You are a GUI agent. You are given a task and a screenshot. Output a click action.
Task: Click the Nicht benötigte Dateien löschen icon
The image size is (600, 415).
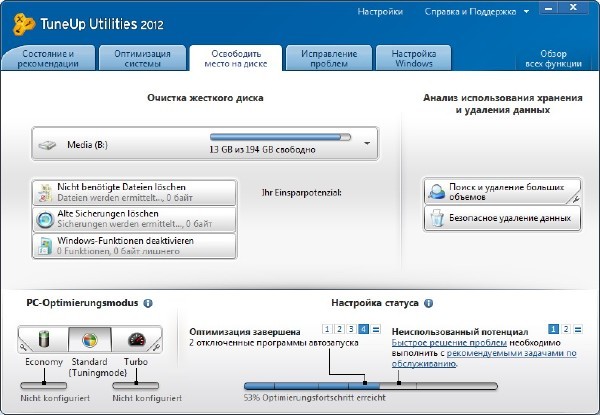(45, 192)
